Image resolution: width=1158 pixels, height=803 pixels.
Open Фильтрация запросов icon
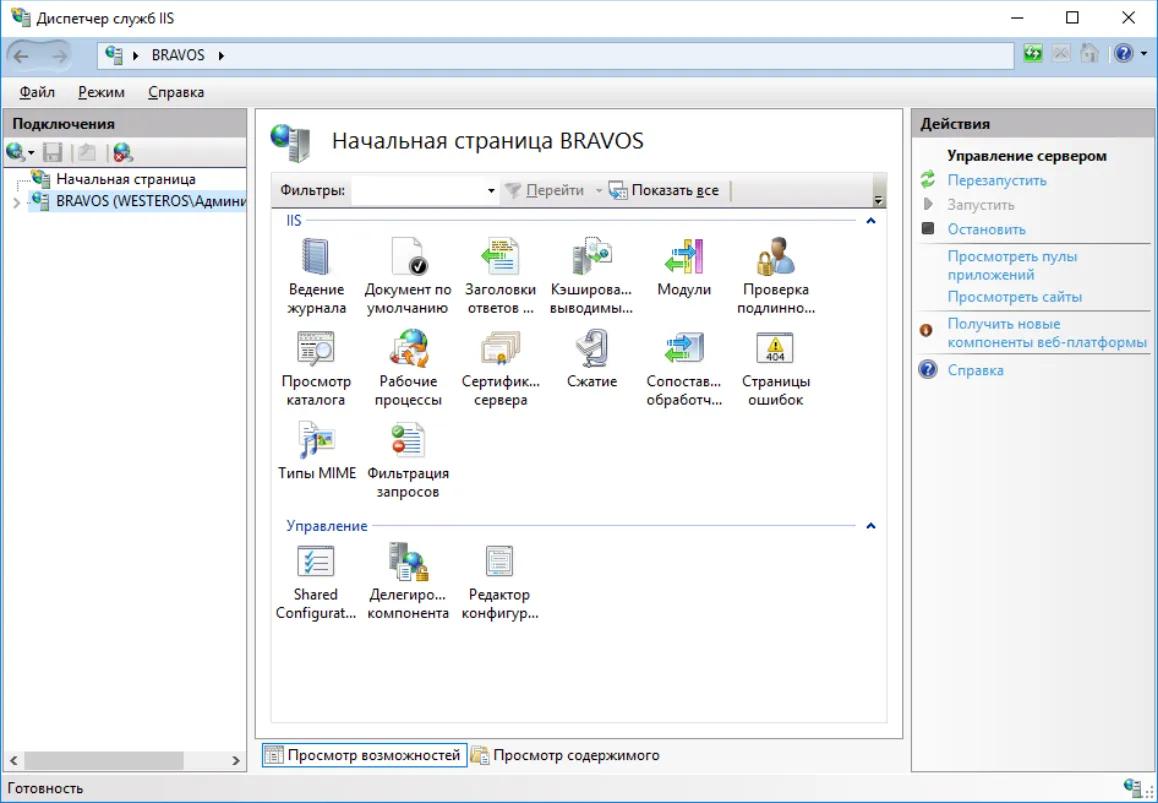coord(408,459)
